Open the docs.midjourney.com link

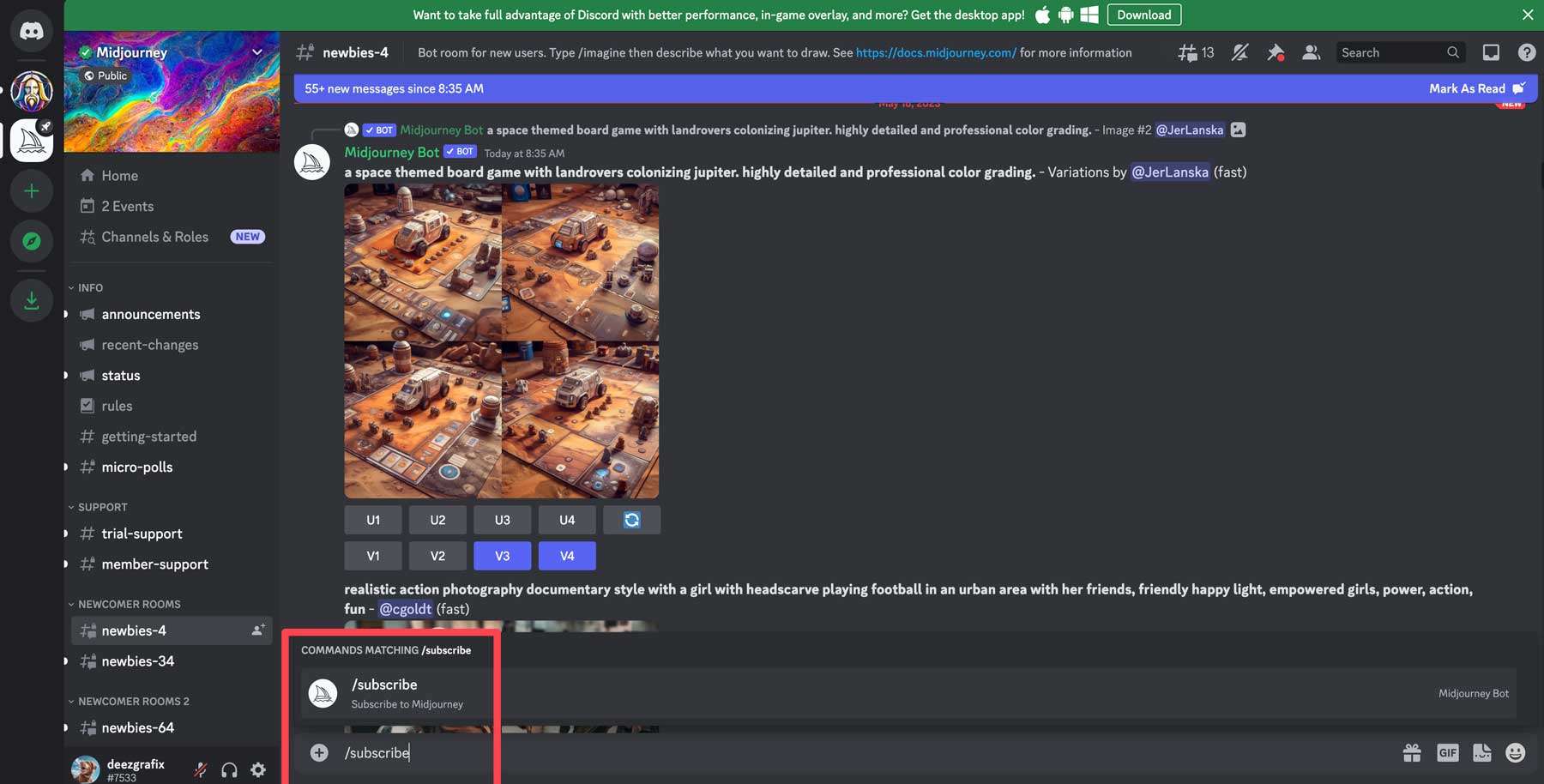(x=937, y=52)
